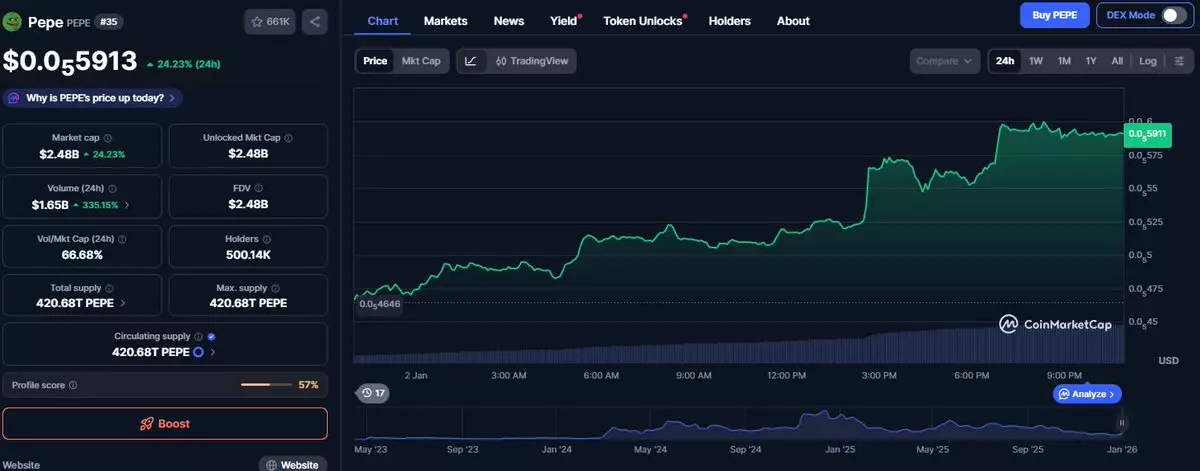
Task: Click the Buy PEPE button
Action: pyautogui.click(x=1054, y=15)
